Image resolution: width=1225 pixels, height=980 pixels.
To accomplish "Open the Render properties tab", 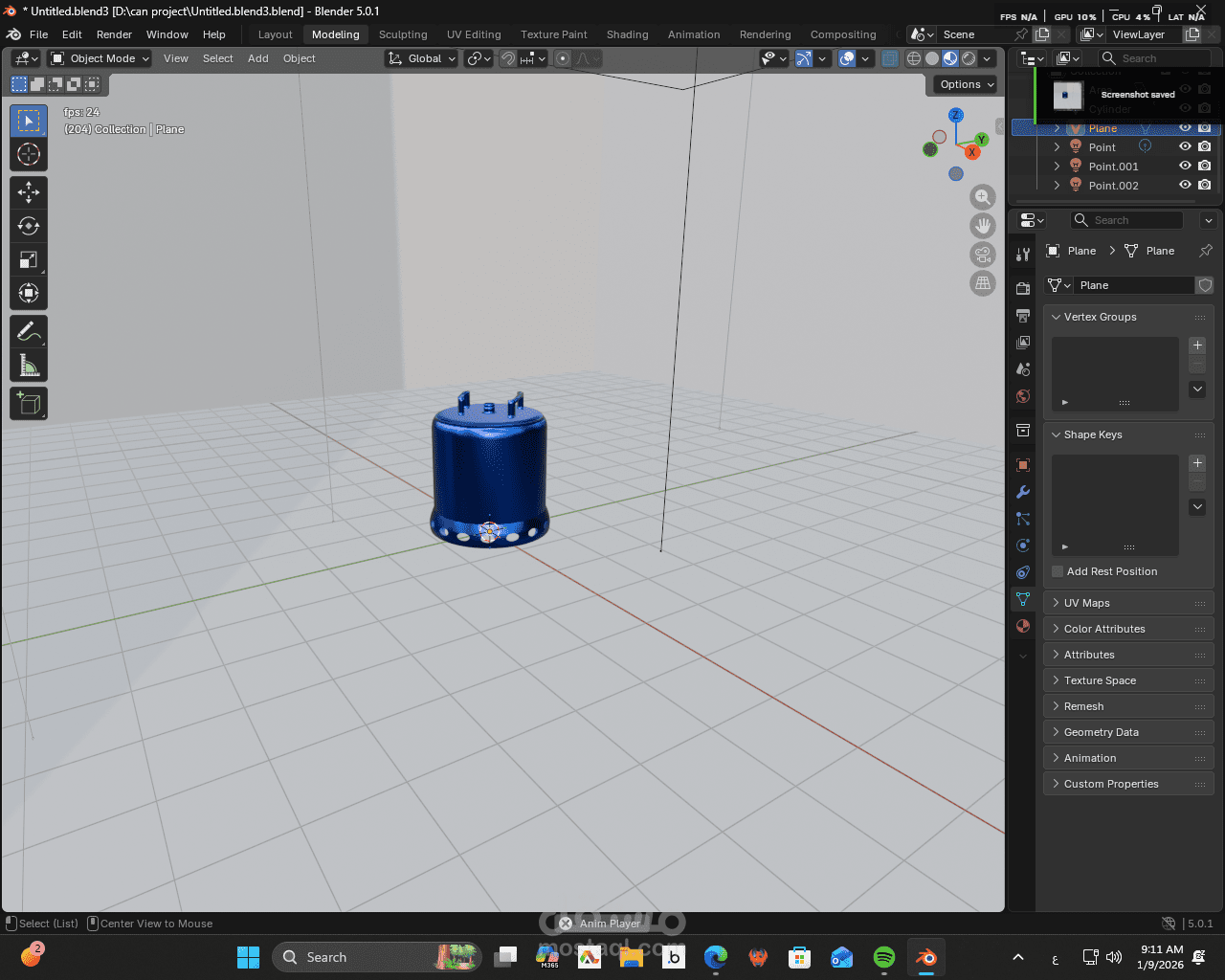I will click(1023, 288).
